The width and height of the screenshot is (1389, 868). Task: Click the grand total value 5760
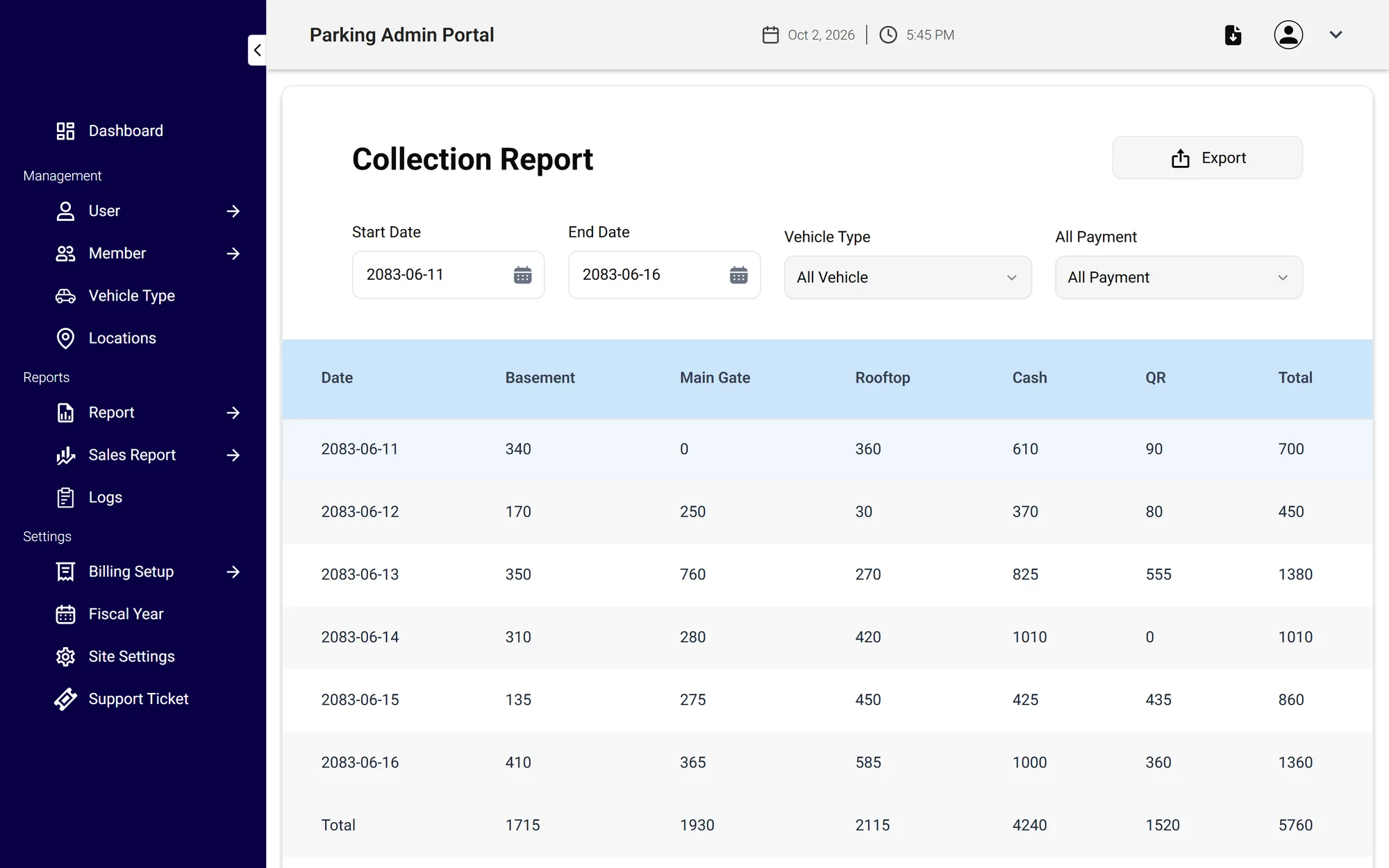point(1295,825)
